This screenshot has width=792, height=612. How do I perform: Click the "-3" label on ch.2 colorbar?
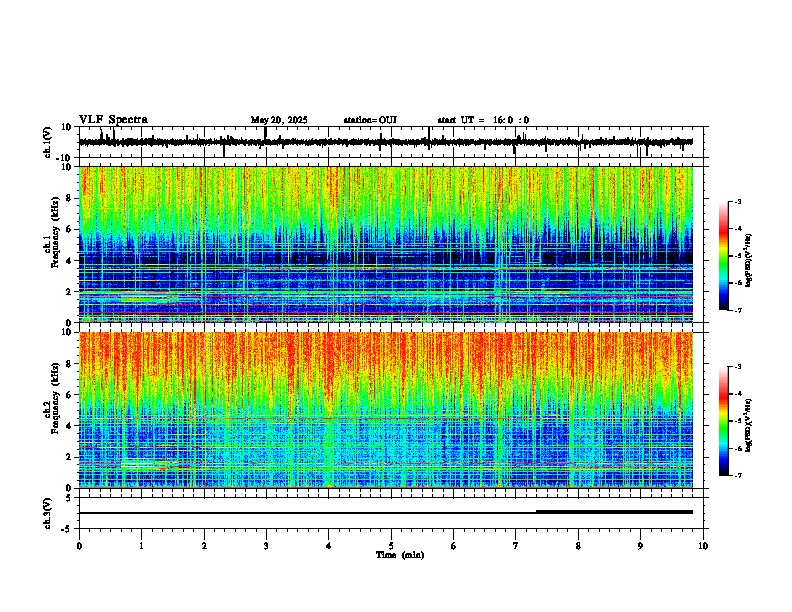[738, 367]
